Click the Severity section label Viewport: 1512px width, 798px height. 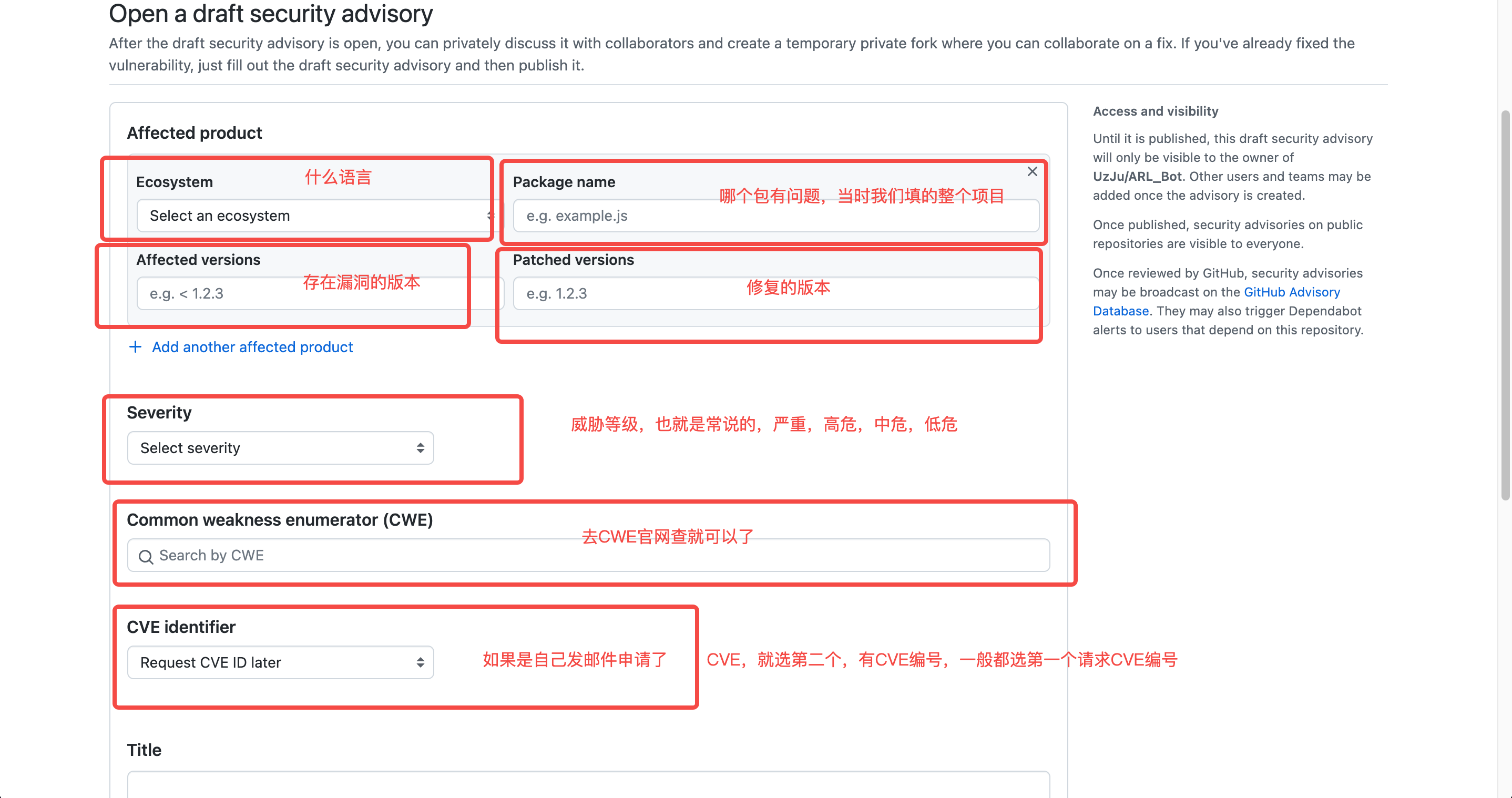[x=159, y=413]
